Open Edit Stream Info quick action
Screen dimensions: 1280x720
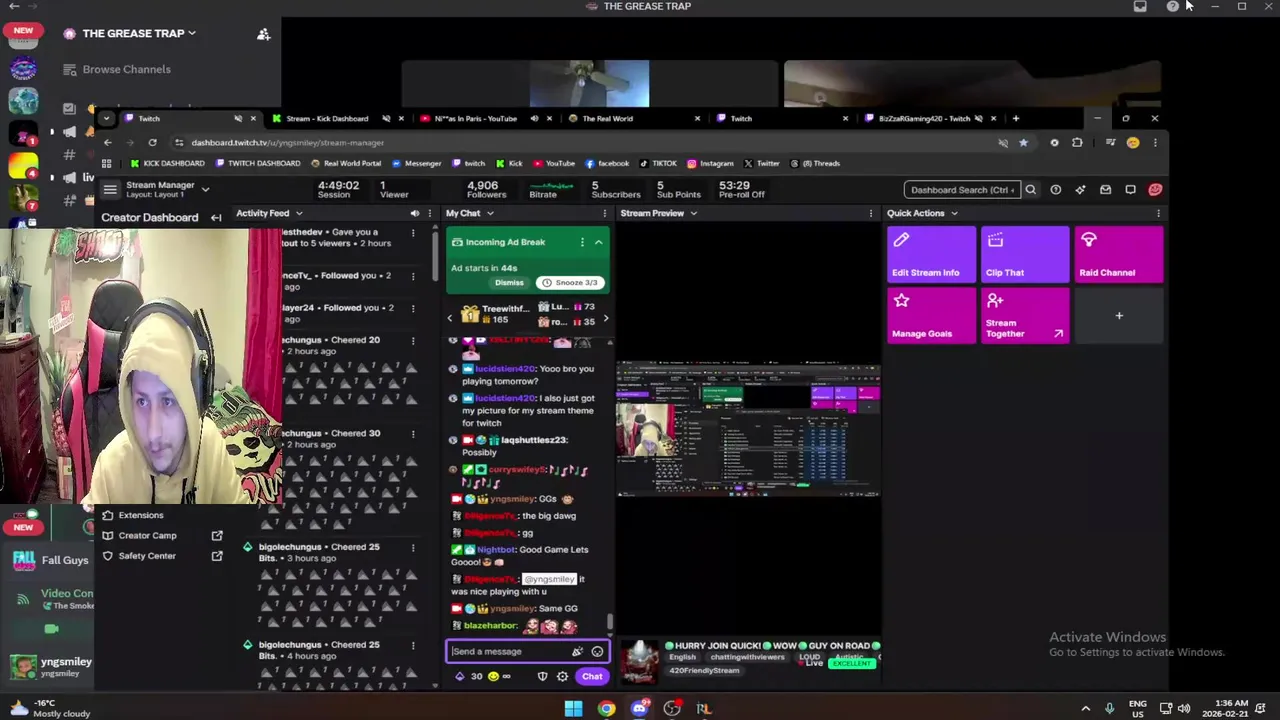[x=931, y=254]
